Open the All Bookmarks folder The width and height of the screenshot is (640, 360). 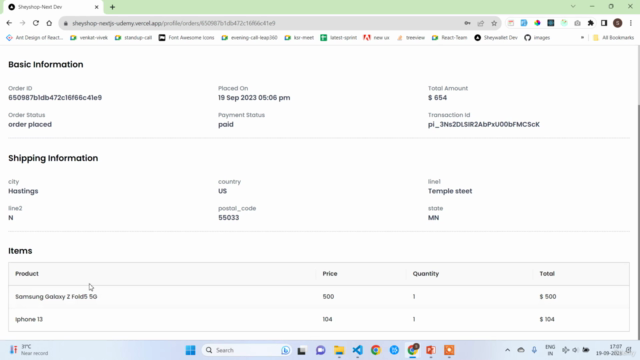click(x=613, y=38)
